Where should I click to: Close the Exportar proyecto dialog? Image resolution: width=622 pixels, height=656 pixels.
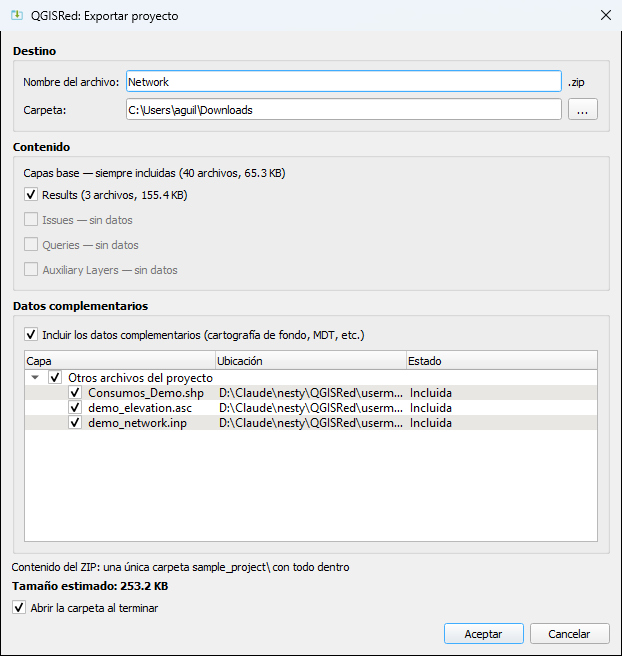click(606, 15)
